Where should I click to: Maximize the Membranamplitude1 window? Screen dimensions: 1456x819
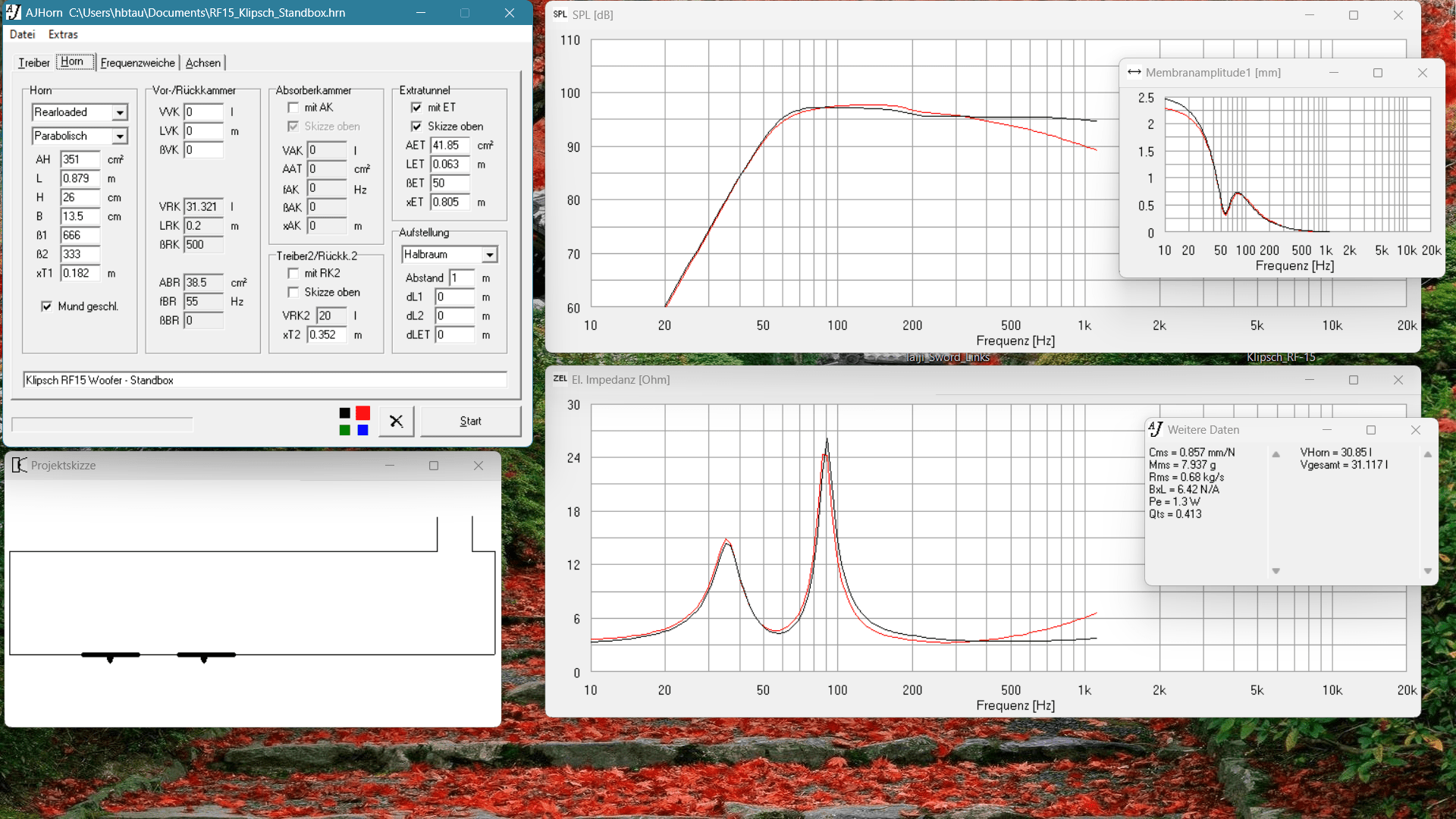[1378, 72]
